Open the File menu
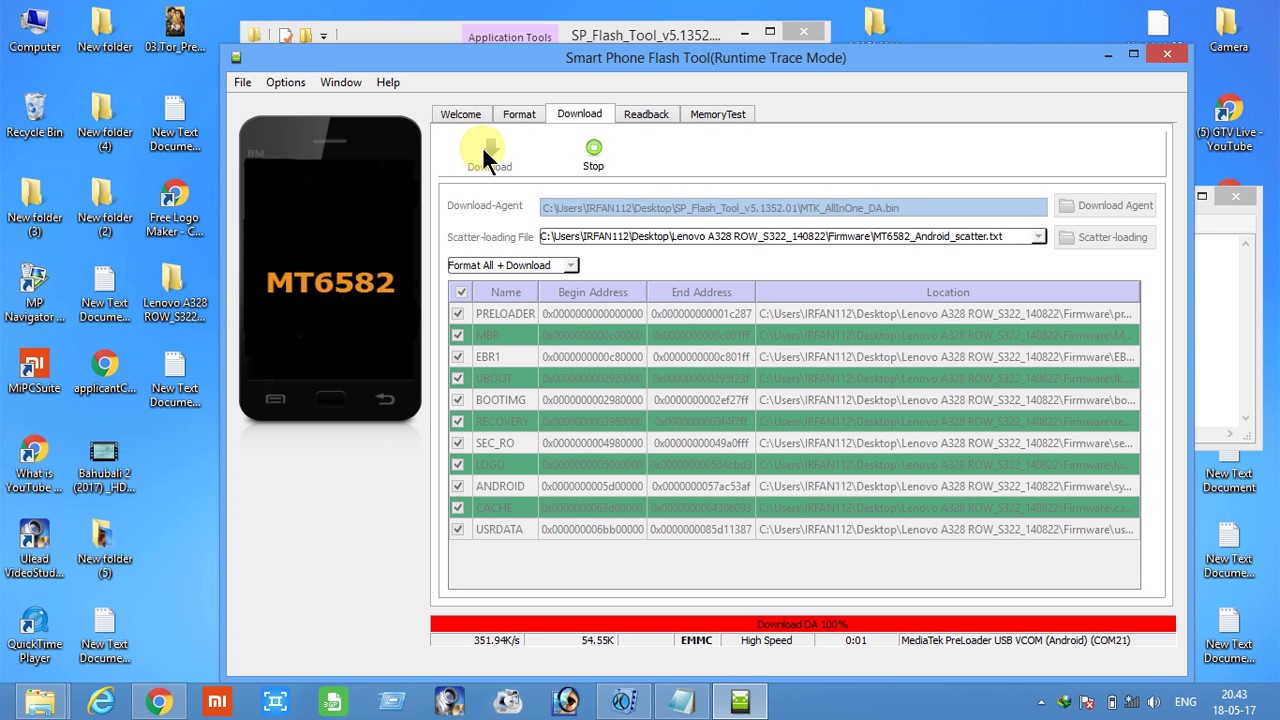The height and width of the screenshot is (720, 1280). 243,82
